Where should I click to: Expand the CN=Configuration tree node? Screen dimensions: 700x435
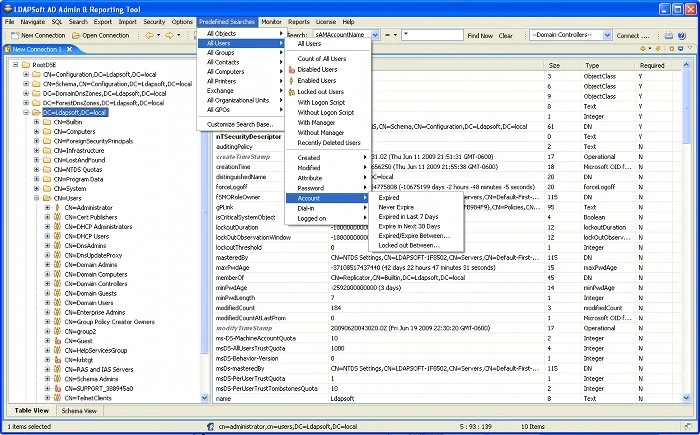pos(26,75)
